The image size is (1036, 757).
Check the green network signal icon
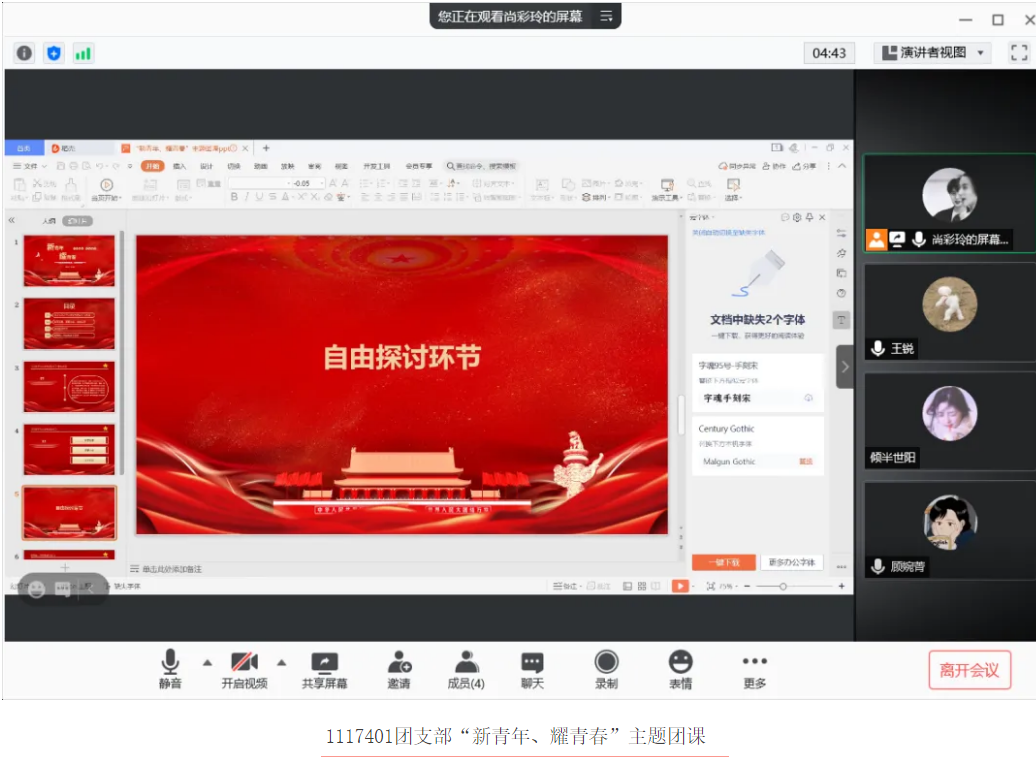[83, 53]
